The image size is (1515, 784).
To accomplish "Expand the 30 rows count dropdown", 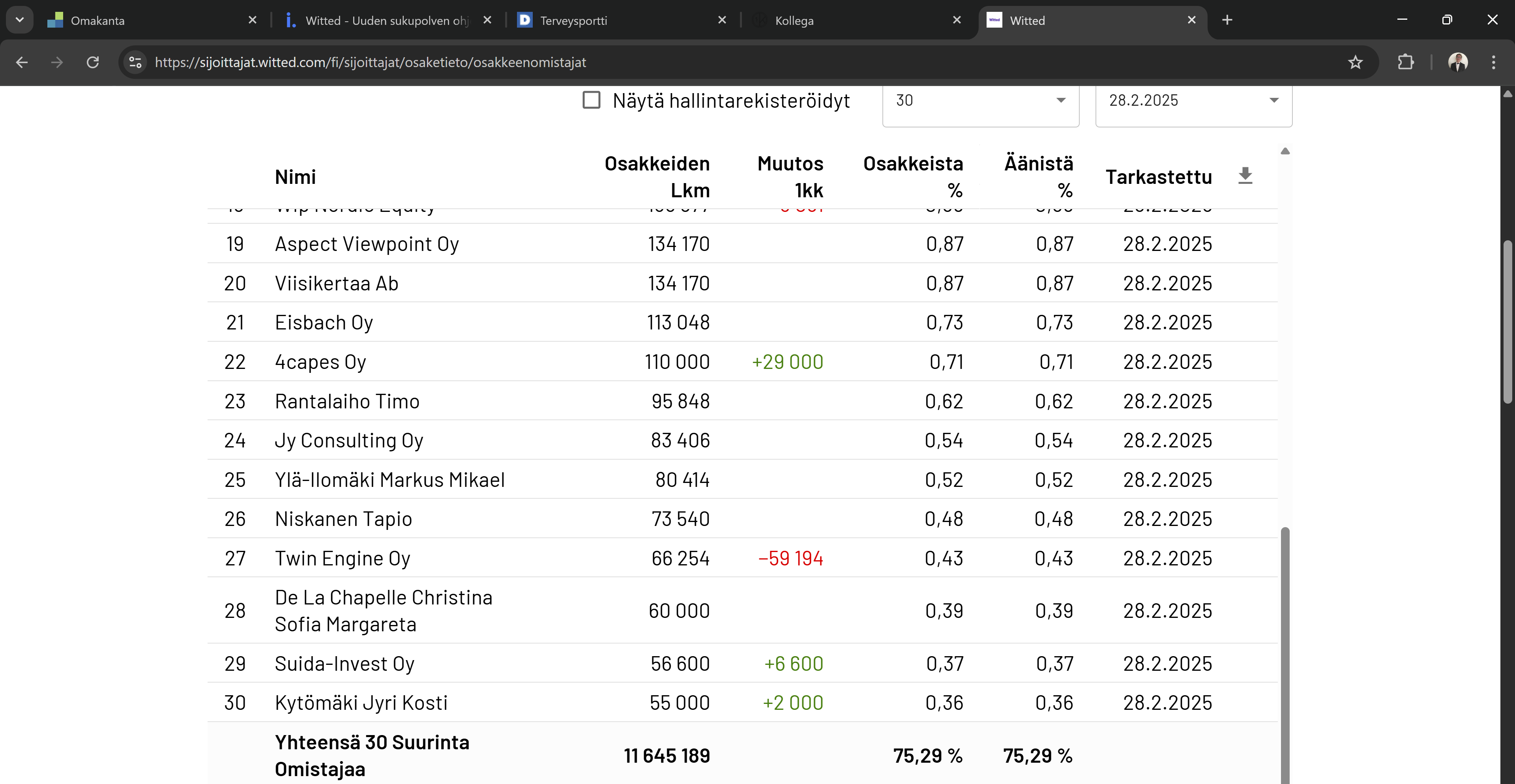I will pyautogui.click(x=980, y=101).
